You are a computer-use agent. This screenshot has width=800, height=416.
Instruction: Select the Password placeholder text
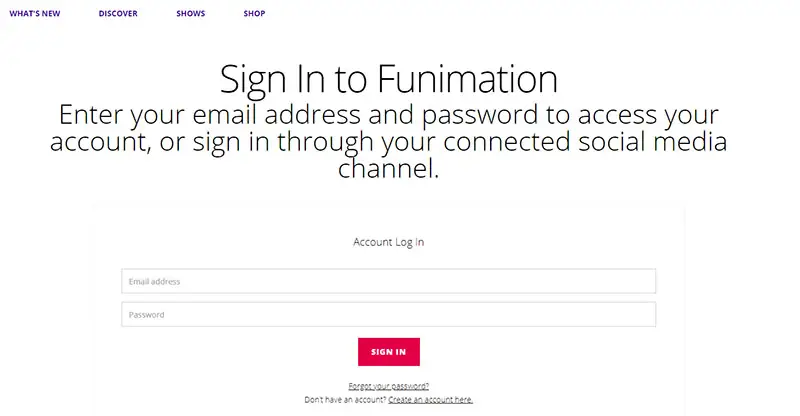[146, 314]
